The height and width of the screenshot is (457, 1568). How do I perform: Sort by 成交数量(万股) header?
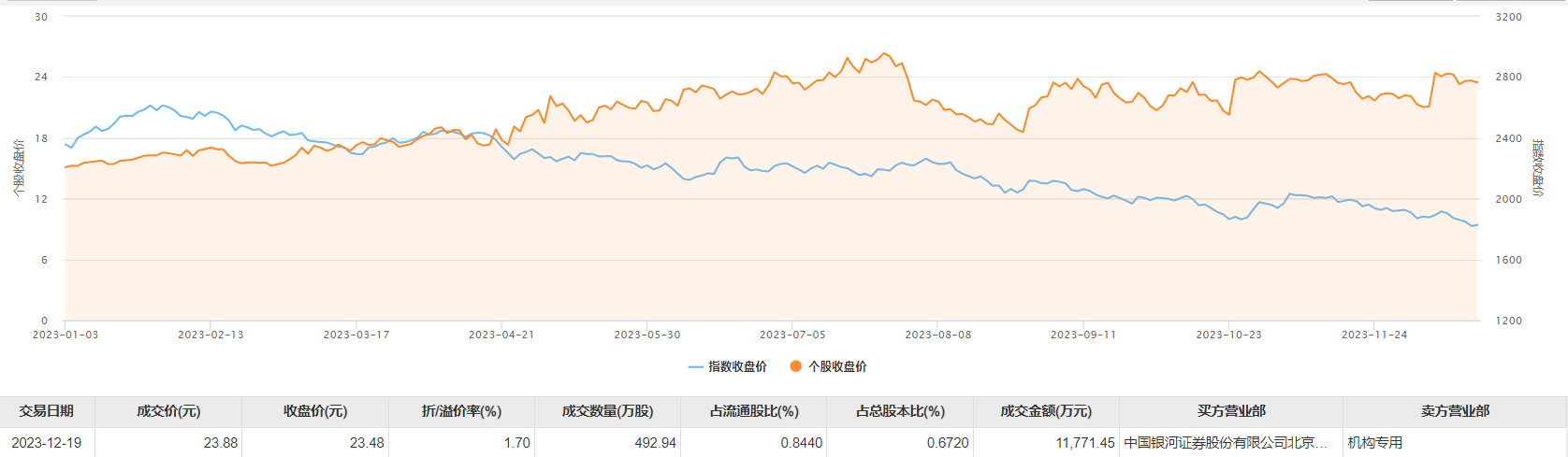[607, 411]
